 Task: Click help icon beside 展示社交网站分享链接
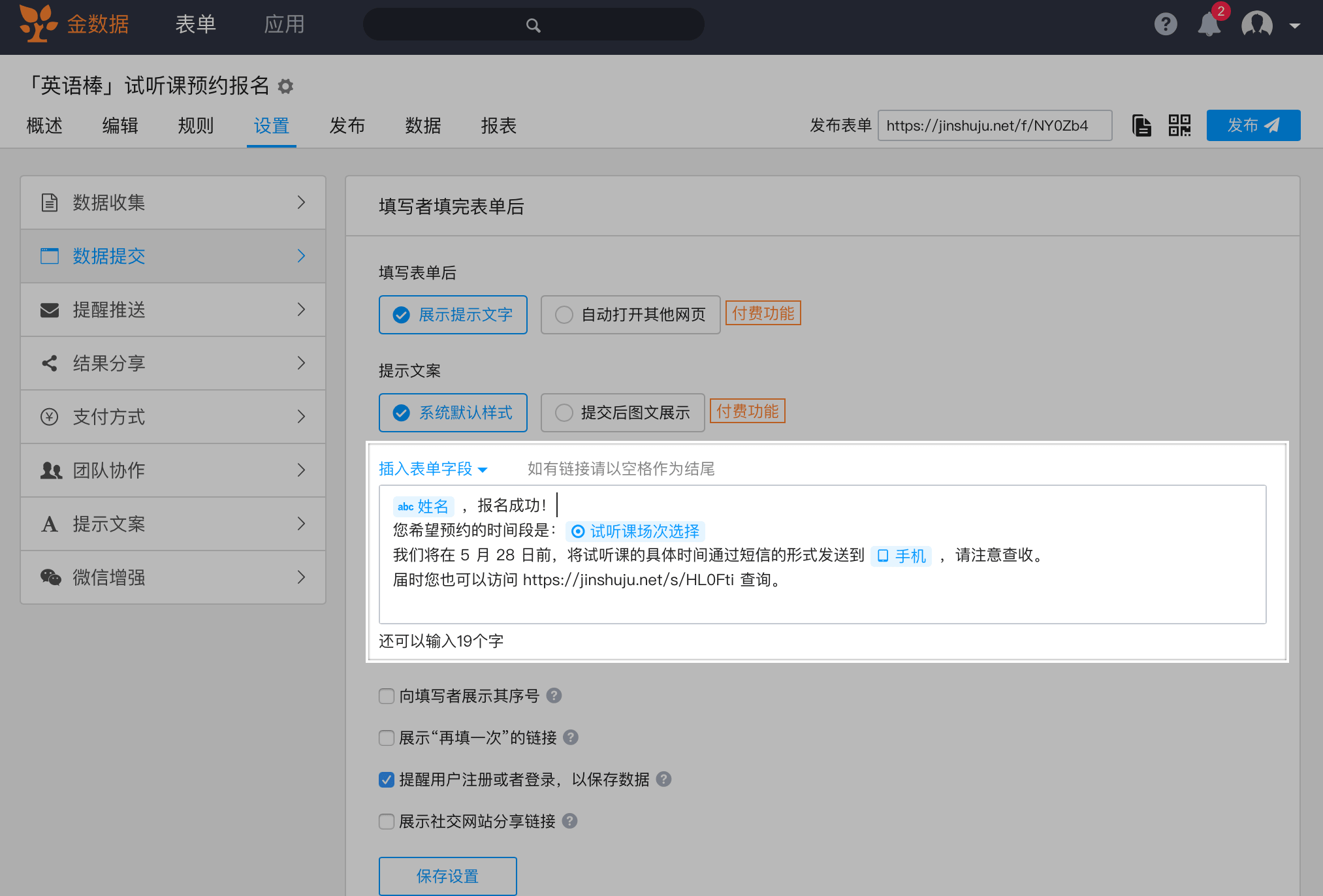pyautogui.click(x=570, y=821)
